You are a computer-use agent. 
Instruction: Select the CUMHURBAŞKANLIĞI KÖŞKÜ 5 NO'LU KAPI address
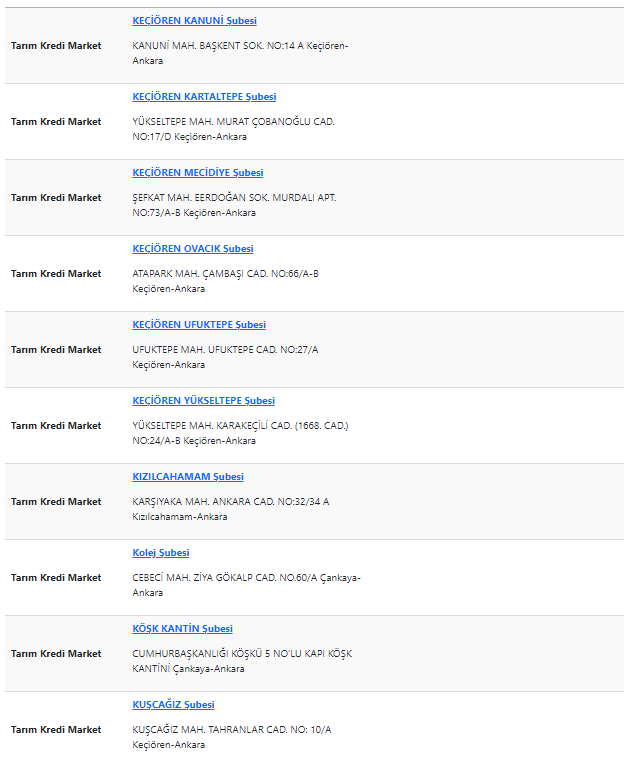coord(242,662)
